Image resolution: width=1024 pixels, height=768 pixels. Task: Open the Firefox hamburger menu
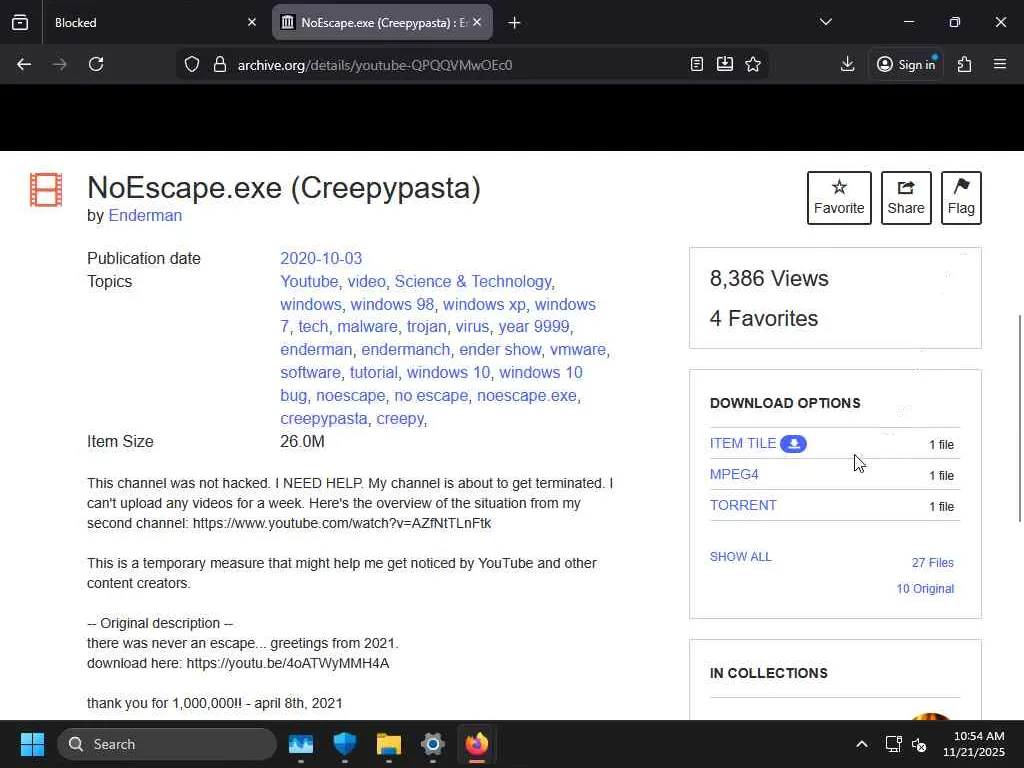click(1000, 64)
